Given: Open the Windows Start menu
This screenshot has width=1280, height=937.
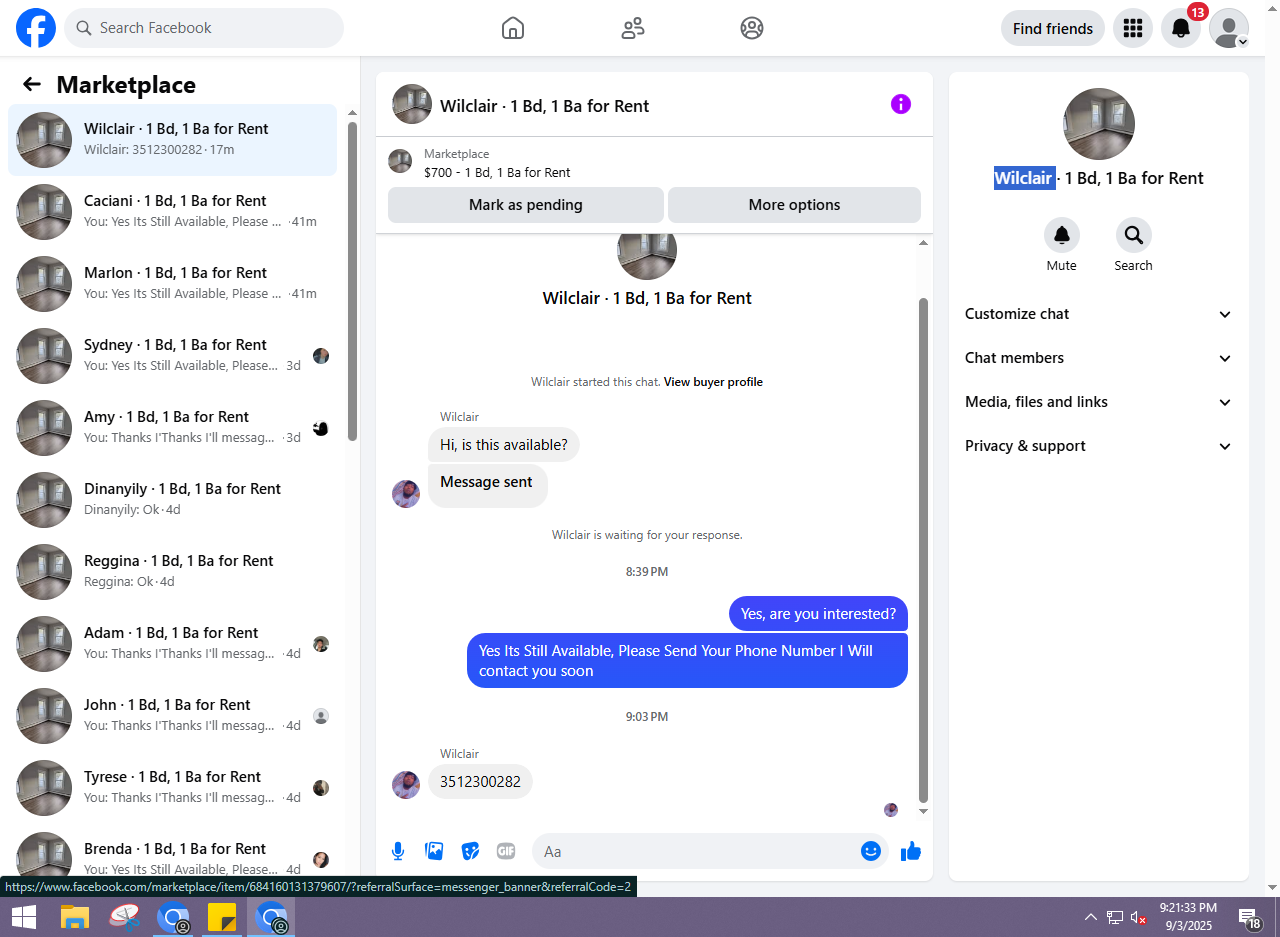Looking at the screenshot, I should click(x=24, y=917).
